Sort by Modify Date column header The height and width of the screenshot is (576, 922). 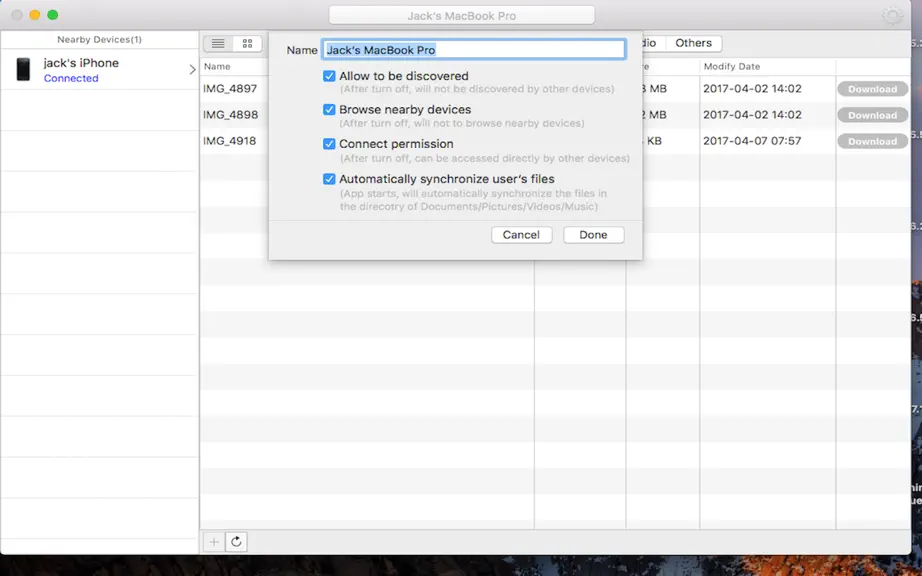[x=731, y=66]
